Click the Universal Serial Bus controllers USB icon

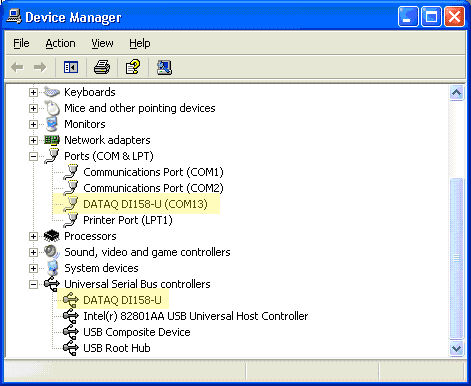(52, 284)
